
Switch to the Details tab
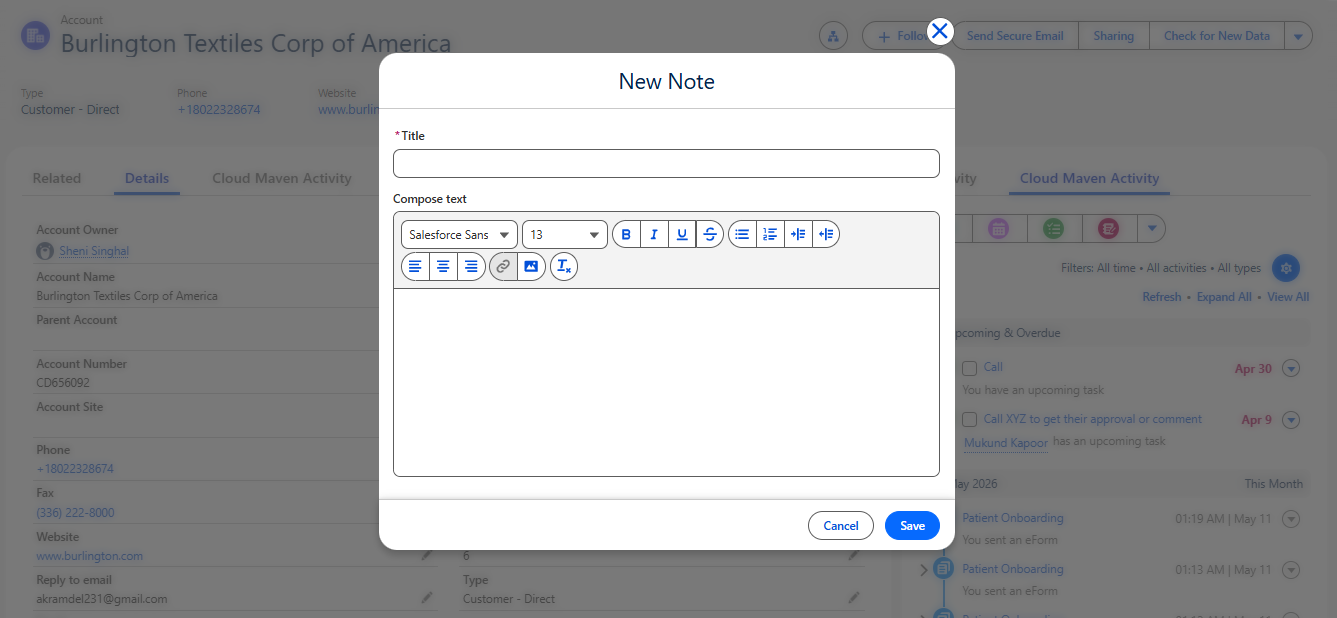click(x=147, y=178)
